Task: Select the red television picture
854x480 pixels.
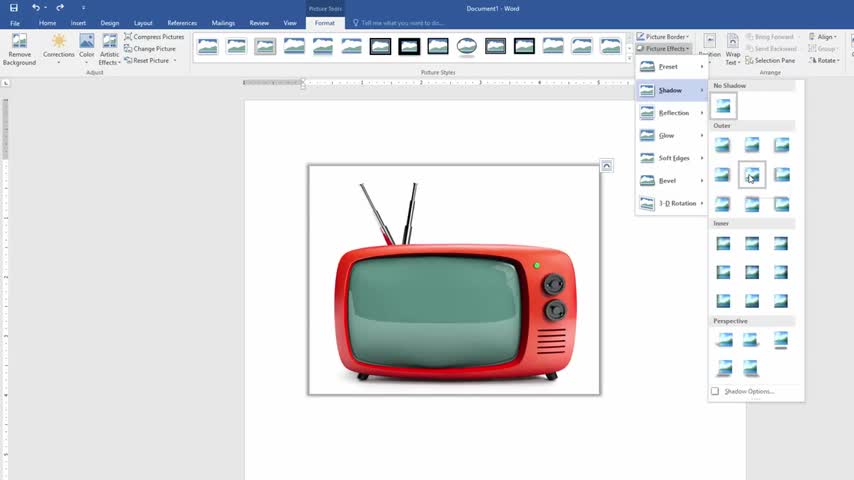Action: point(454,280)
